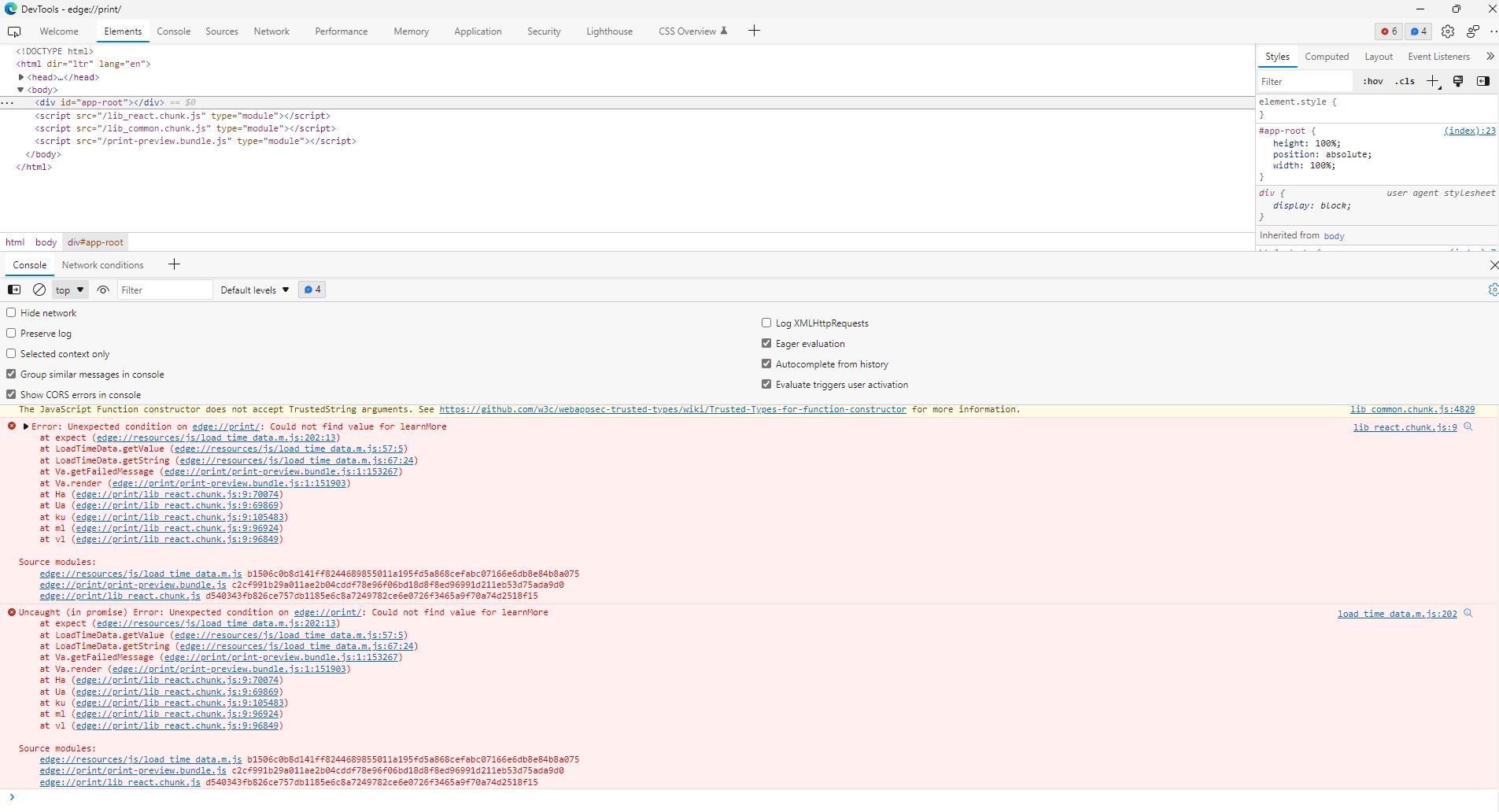Click the blue issues count badge in toolbar

tap(1419, 31)
